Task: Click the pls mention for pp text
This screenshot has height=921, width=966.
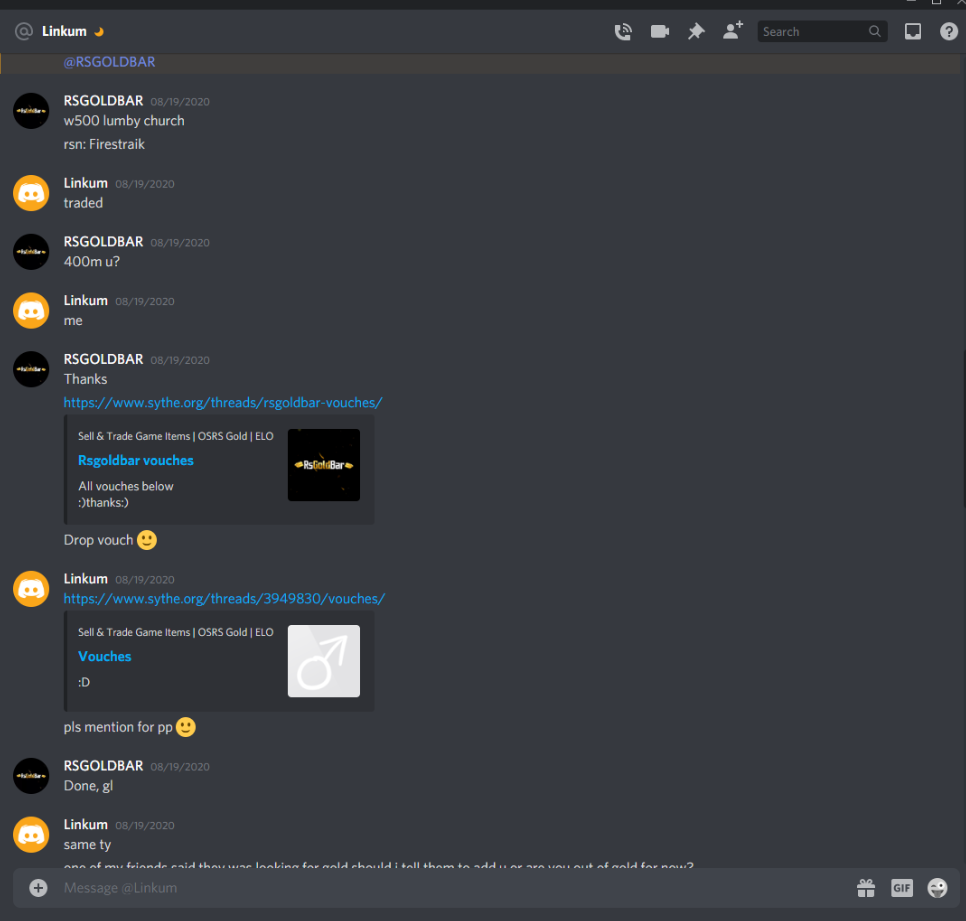Action: click(118, 727)
